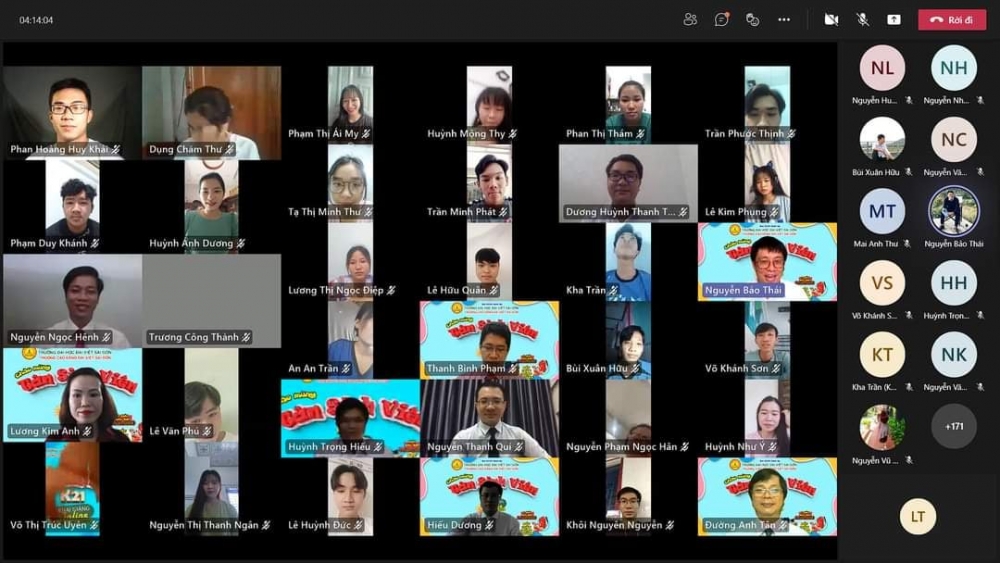1000x563 pixels.
Task: Click the share content icon
Action: pyautogui.click(x=894, y=19)
